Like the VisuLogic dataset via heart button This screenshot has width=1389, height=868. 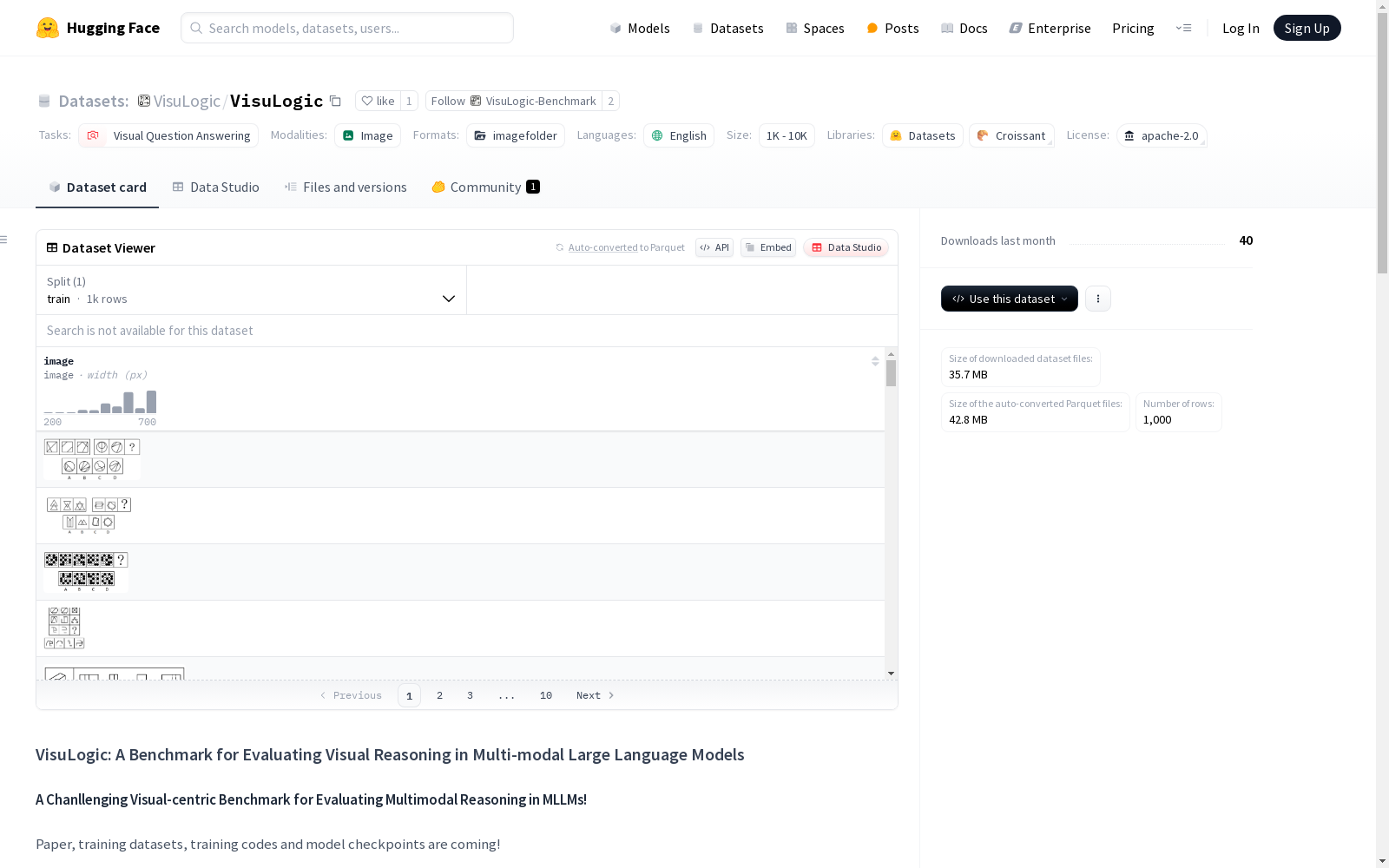(378, 101)
